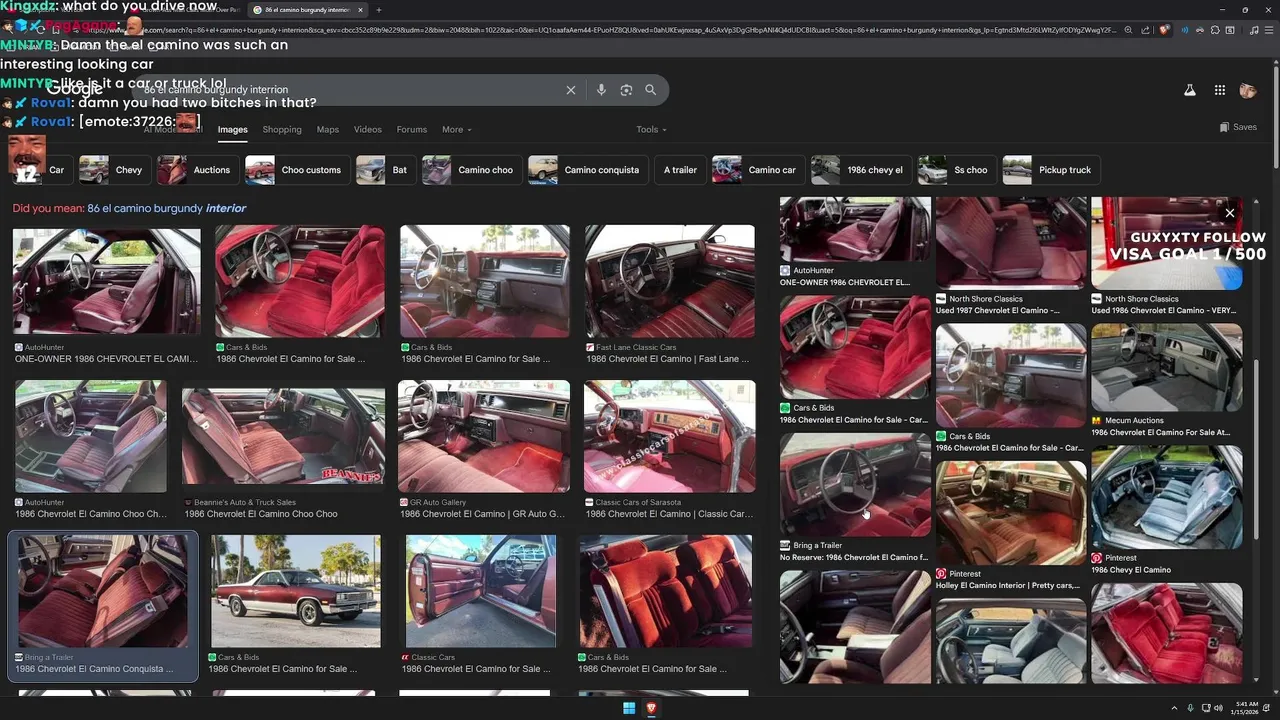Select the Ss choo chip
The width and height of the screenshot is (1280, 720).
point(956,170)
